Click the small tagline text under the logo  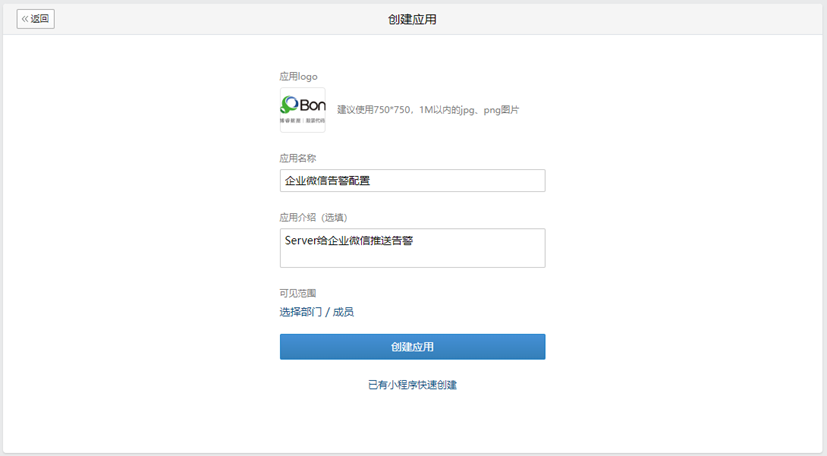(302, 120)
